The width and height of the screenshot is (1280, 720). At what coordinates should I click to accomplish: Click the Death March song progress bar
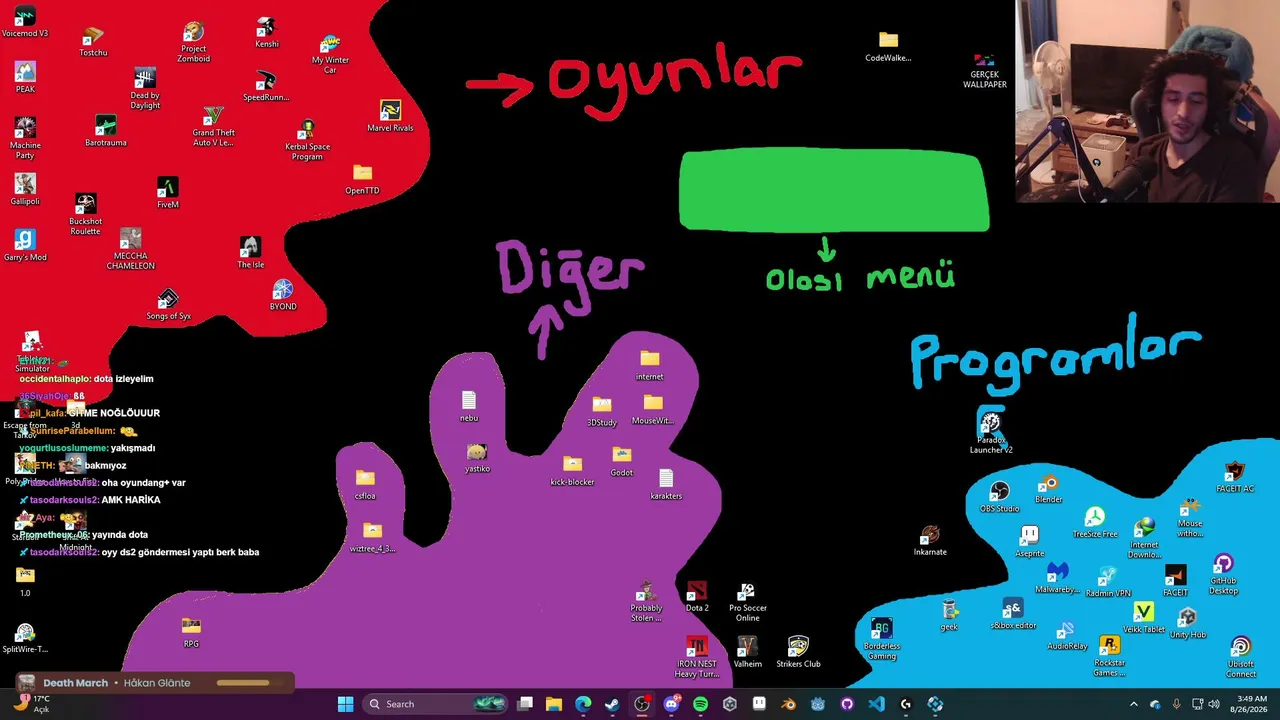click(x=243, y=683)
